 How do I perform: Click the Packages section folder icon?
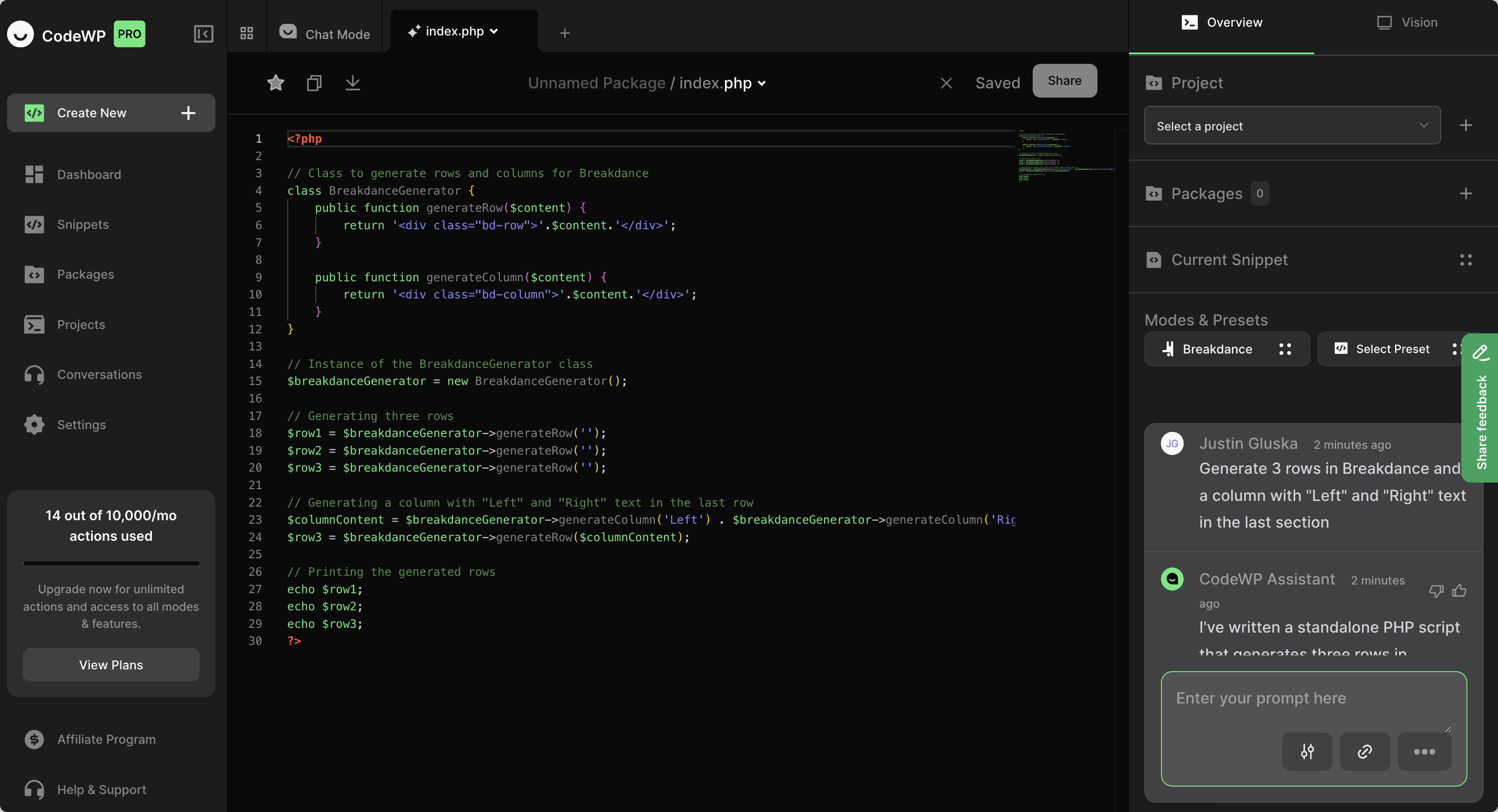point(1154,193)
